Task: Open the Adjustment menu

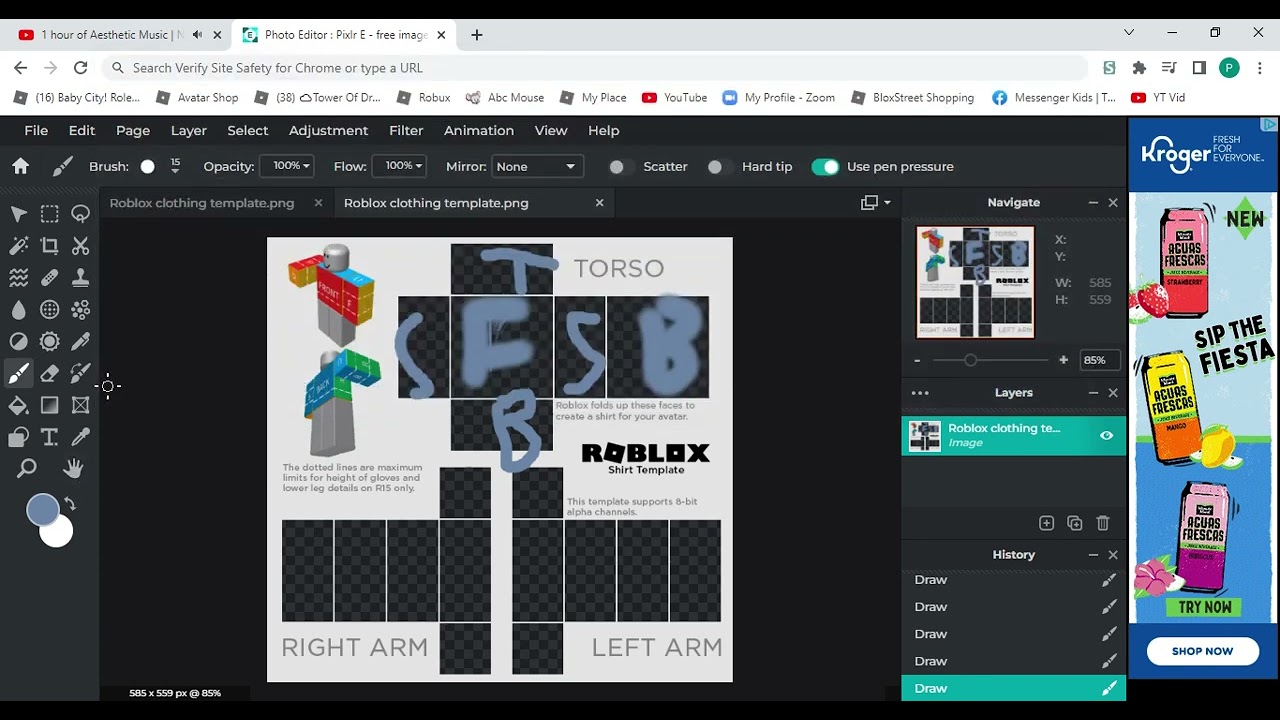Action: click(328, 131)
